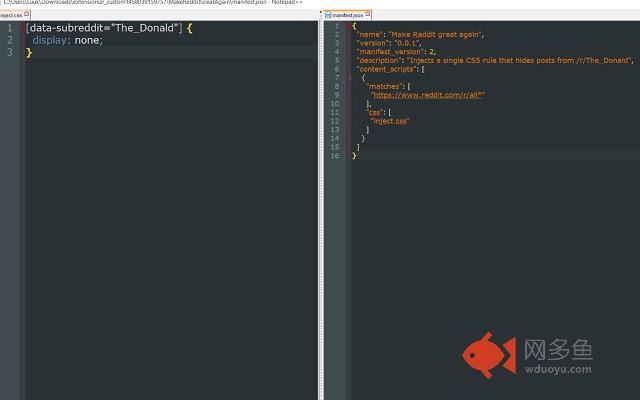
Task: Switch to the manifest.json tab
Action: [347, 15]
